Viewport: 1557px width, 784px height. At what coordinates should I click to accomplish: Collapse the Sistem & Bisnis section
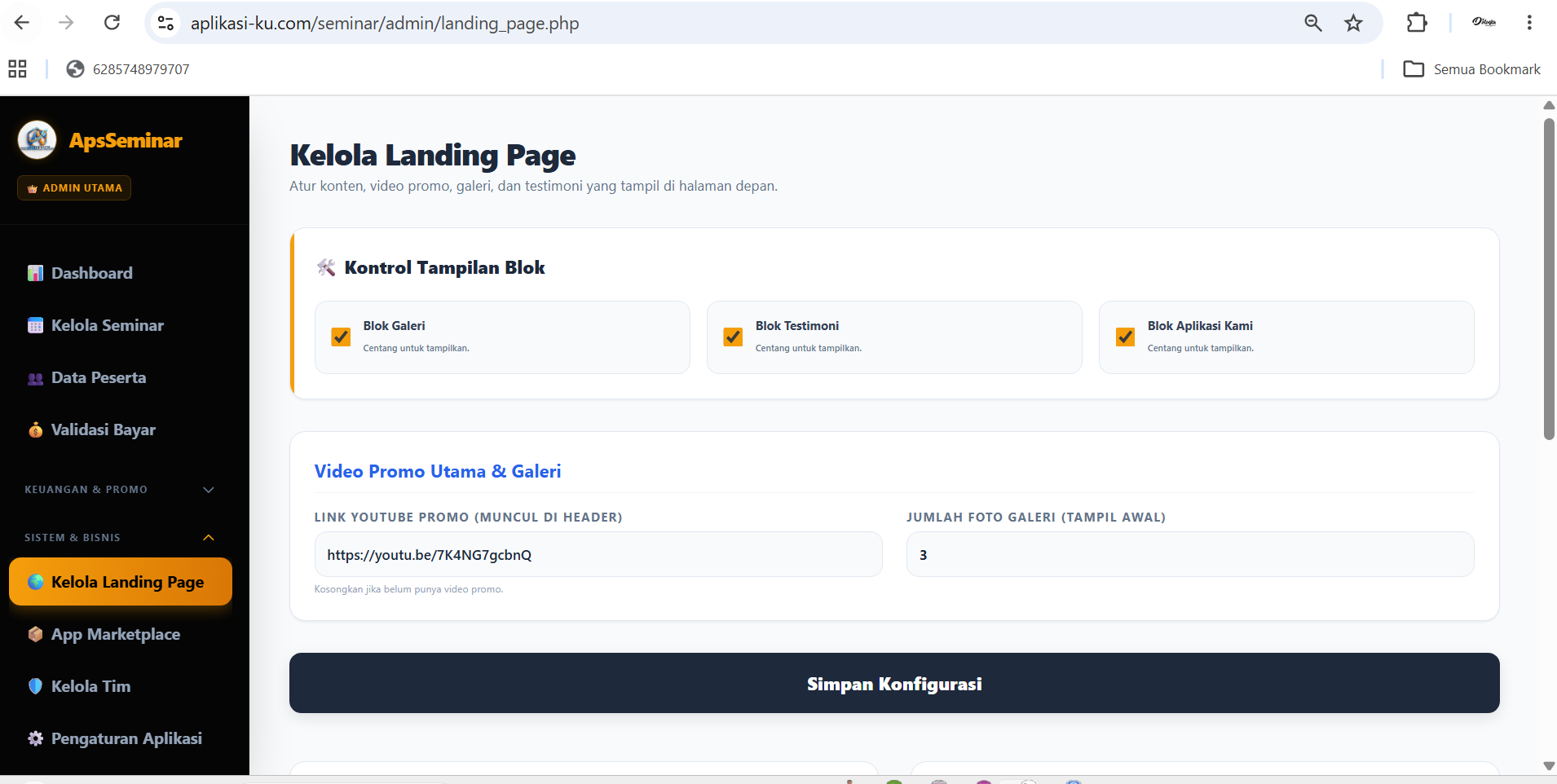[120, 538]
